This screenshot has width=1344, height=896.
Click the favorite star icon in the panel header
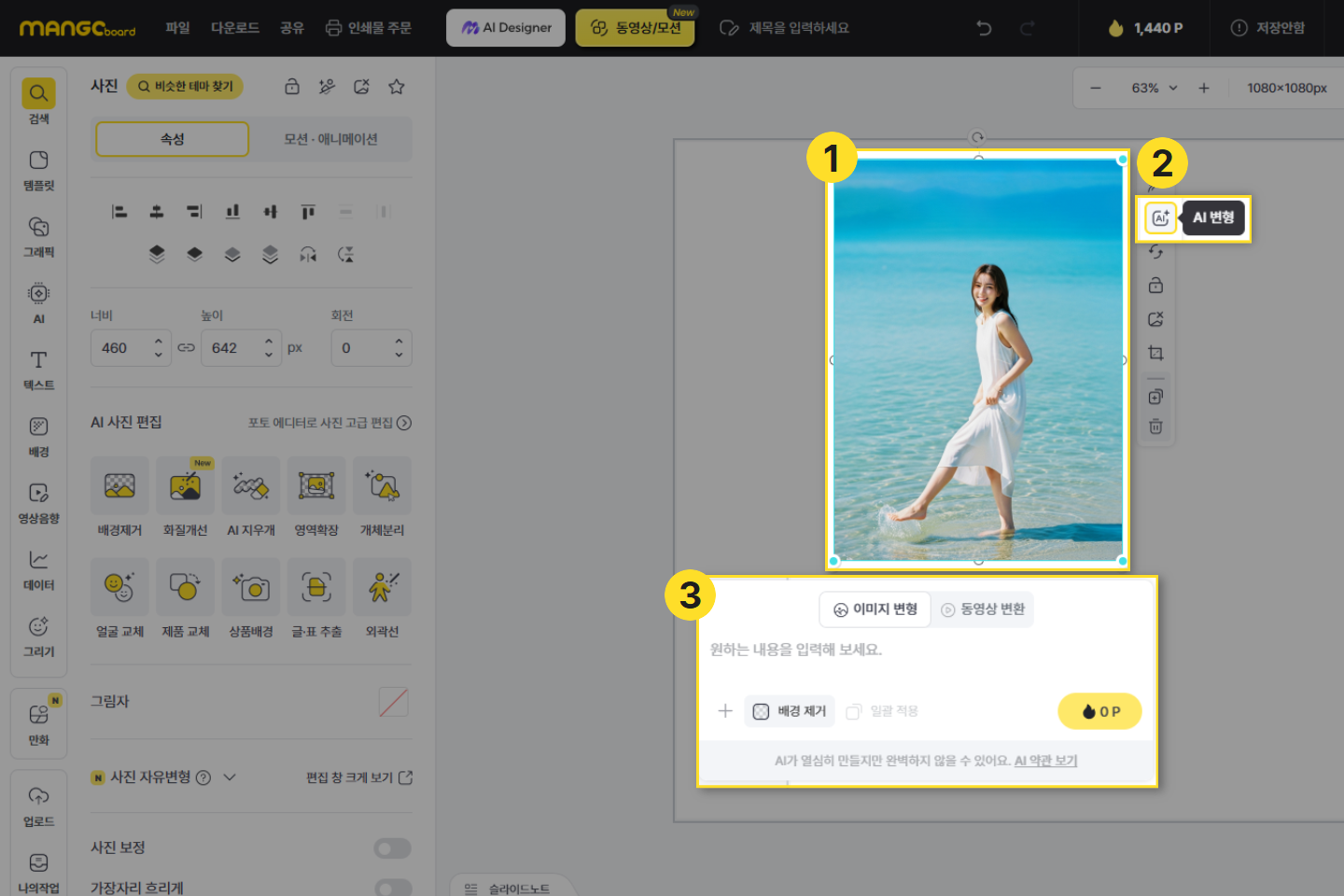(x=397, y=87)
